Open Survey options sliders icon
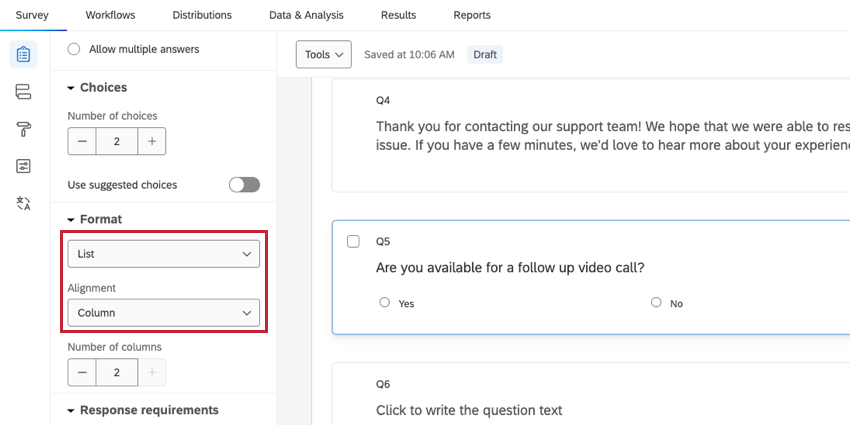 24,166
